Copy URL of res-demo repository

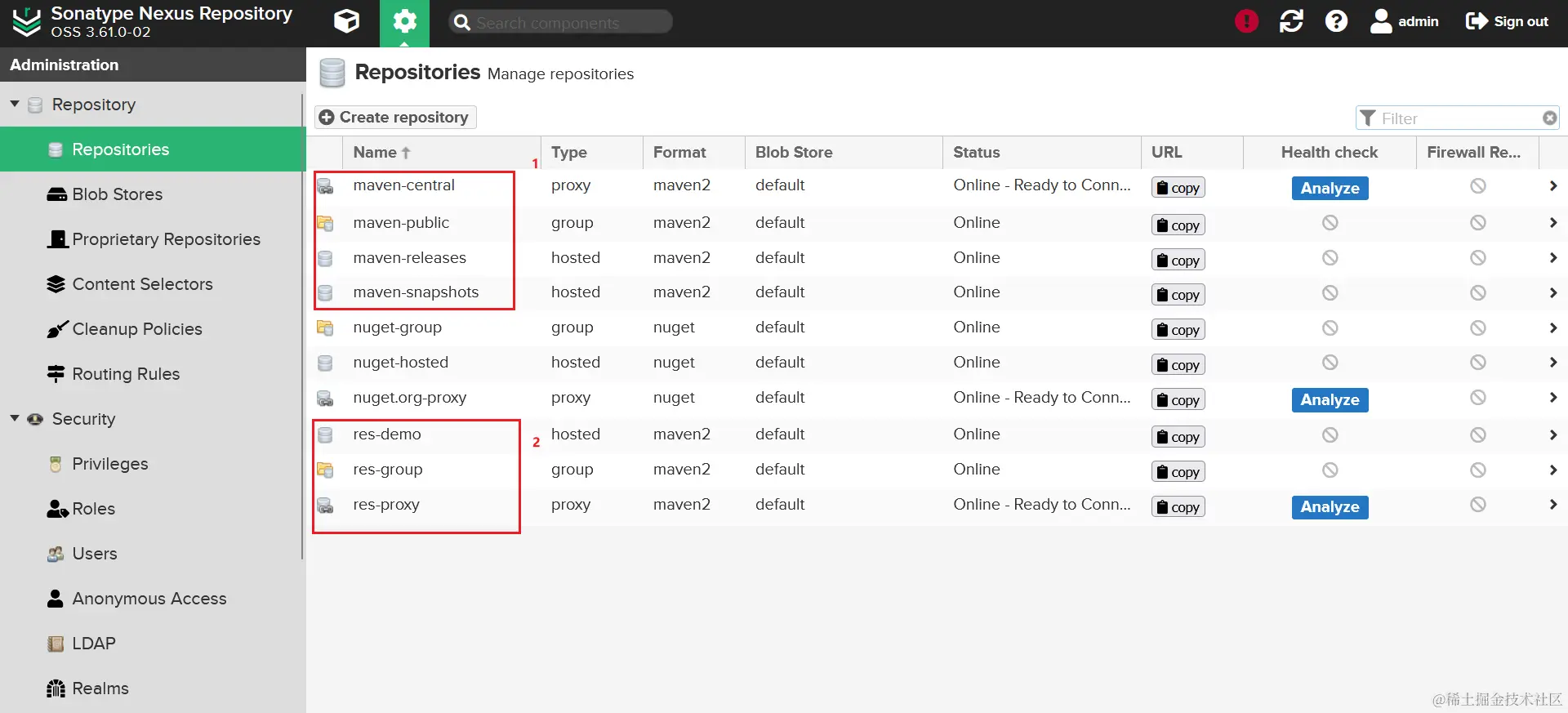(x=1178, y=437)
